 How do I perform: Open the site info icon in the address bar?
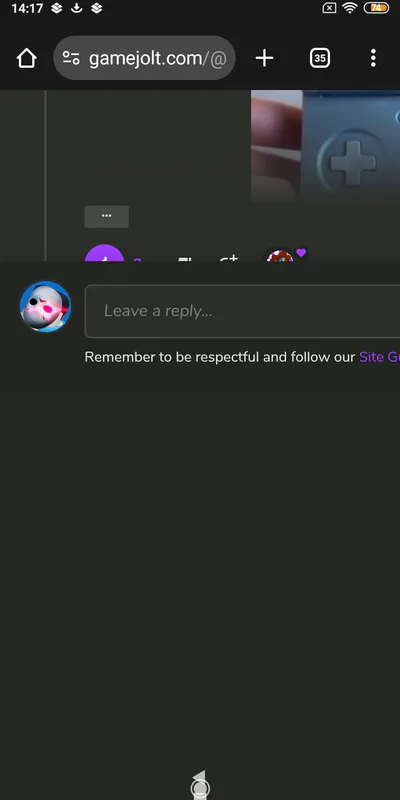(71, 58)
